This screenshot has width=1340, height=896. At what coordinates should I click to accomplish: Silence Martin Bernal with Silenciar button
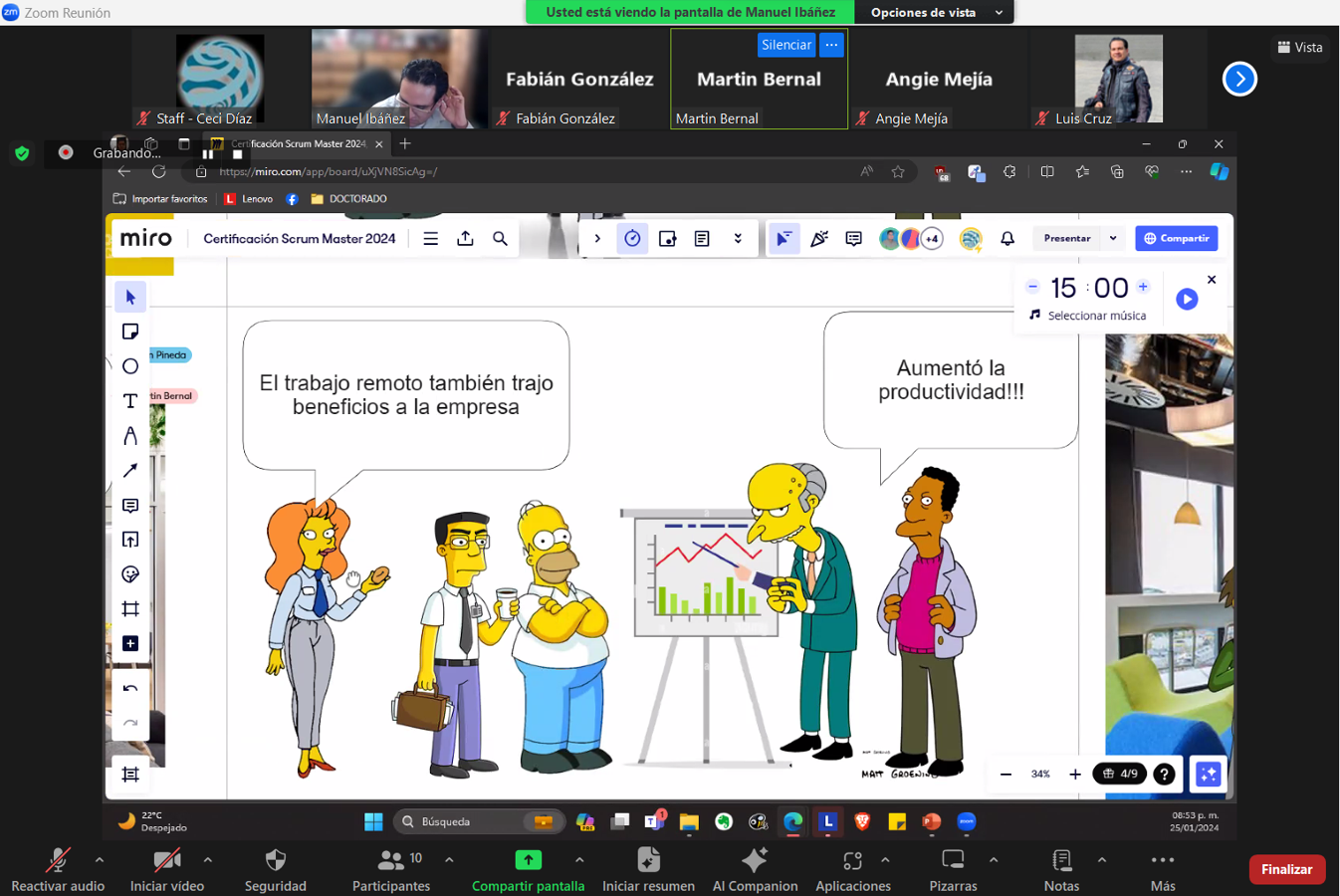[785, 45]
